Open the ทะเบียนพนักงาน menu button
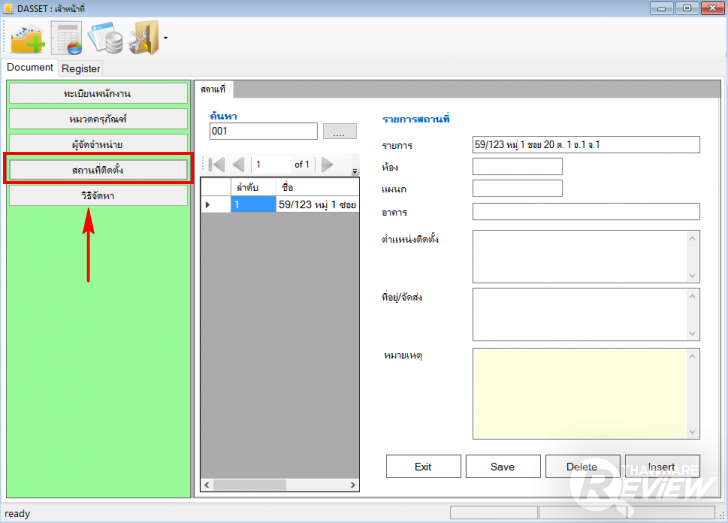Screen dimensions: 728x523 tap(98, 93)
